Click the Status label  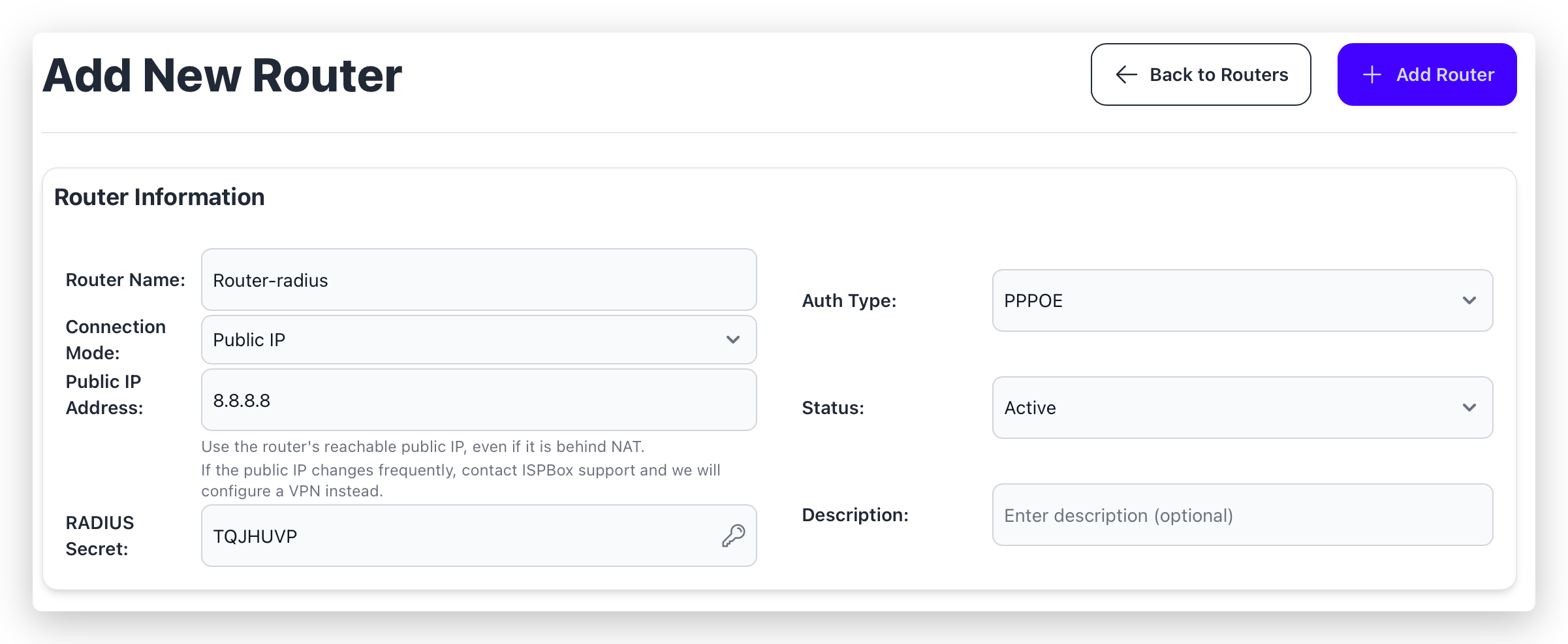point(832,408)
